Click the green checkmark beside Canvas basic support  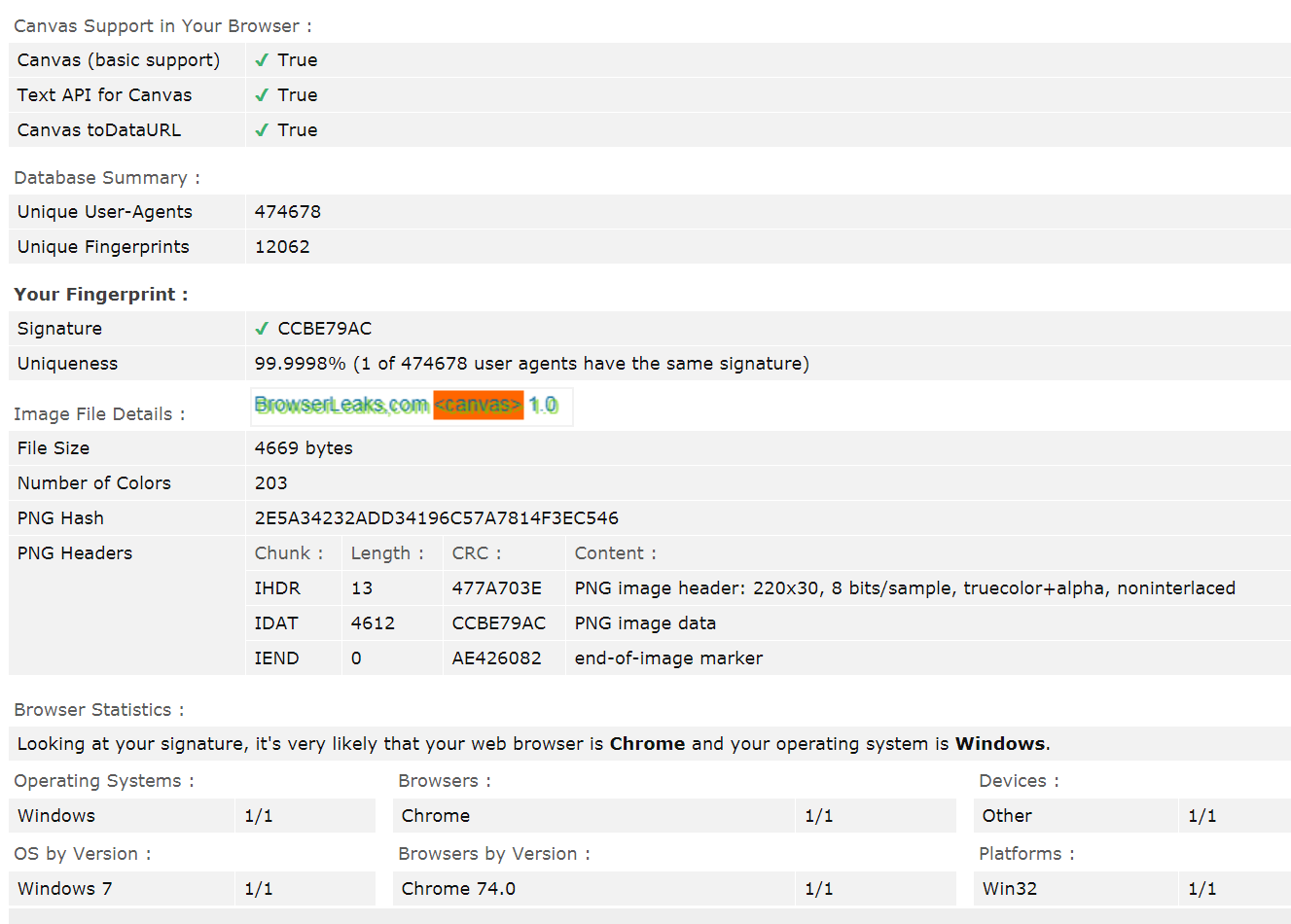click(x=262, y=60)
